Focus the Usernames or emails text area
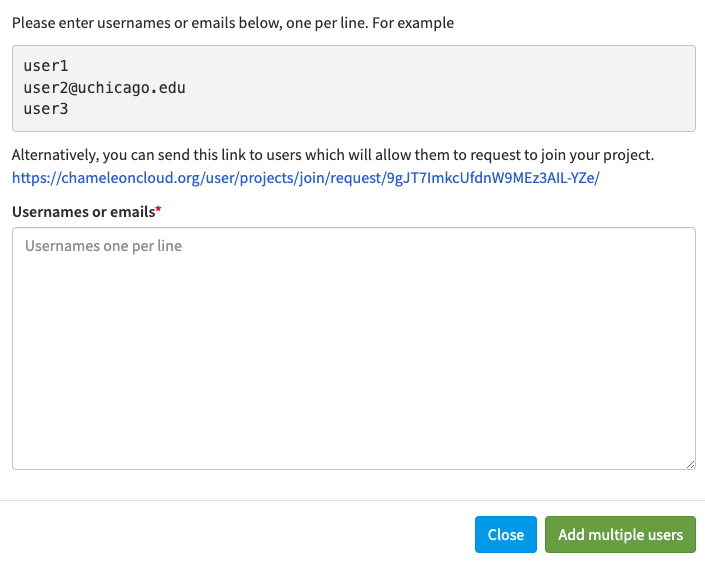The height and width of the screenshot is (580, 705). (x=353, y=348)
